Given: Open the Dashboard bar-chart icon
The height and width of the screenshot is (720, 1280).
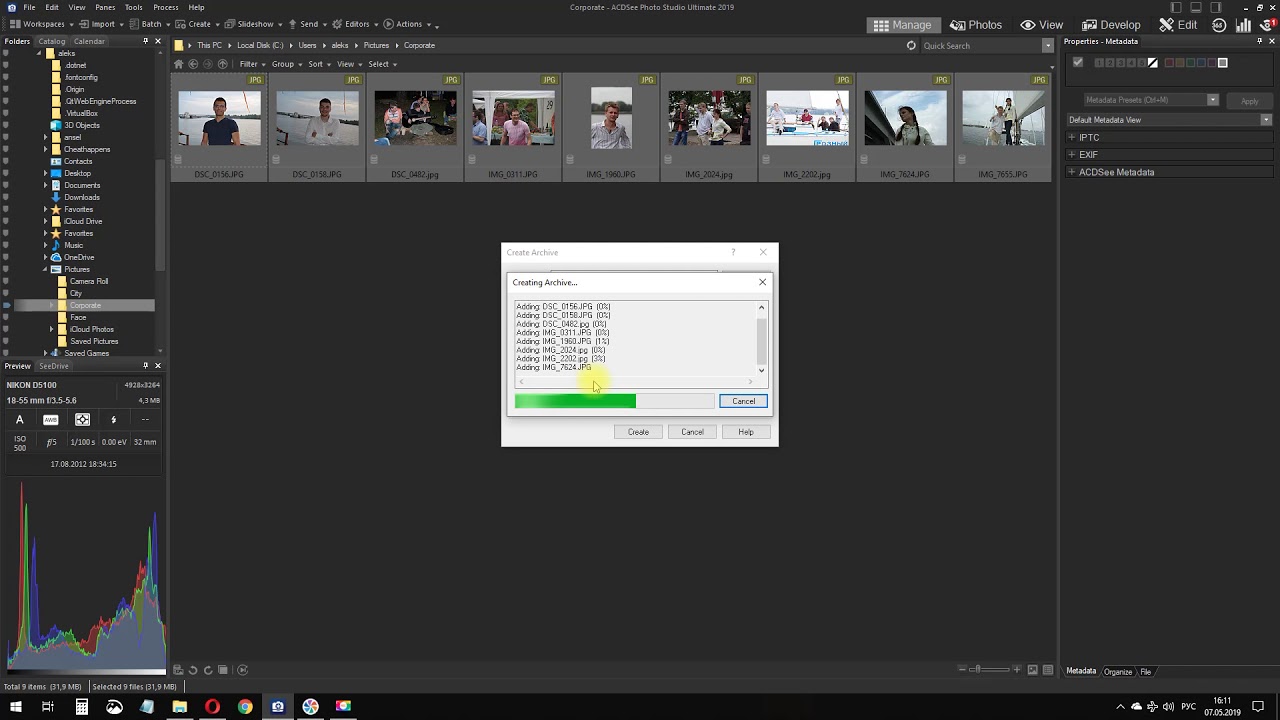Looking at the screenshot, I should coord(1245,25).
